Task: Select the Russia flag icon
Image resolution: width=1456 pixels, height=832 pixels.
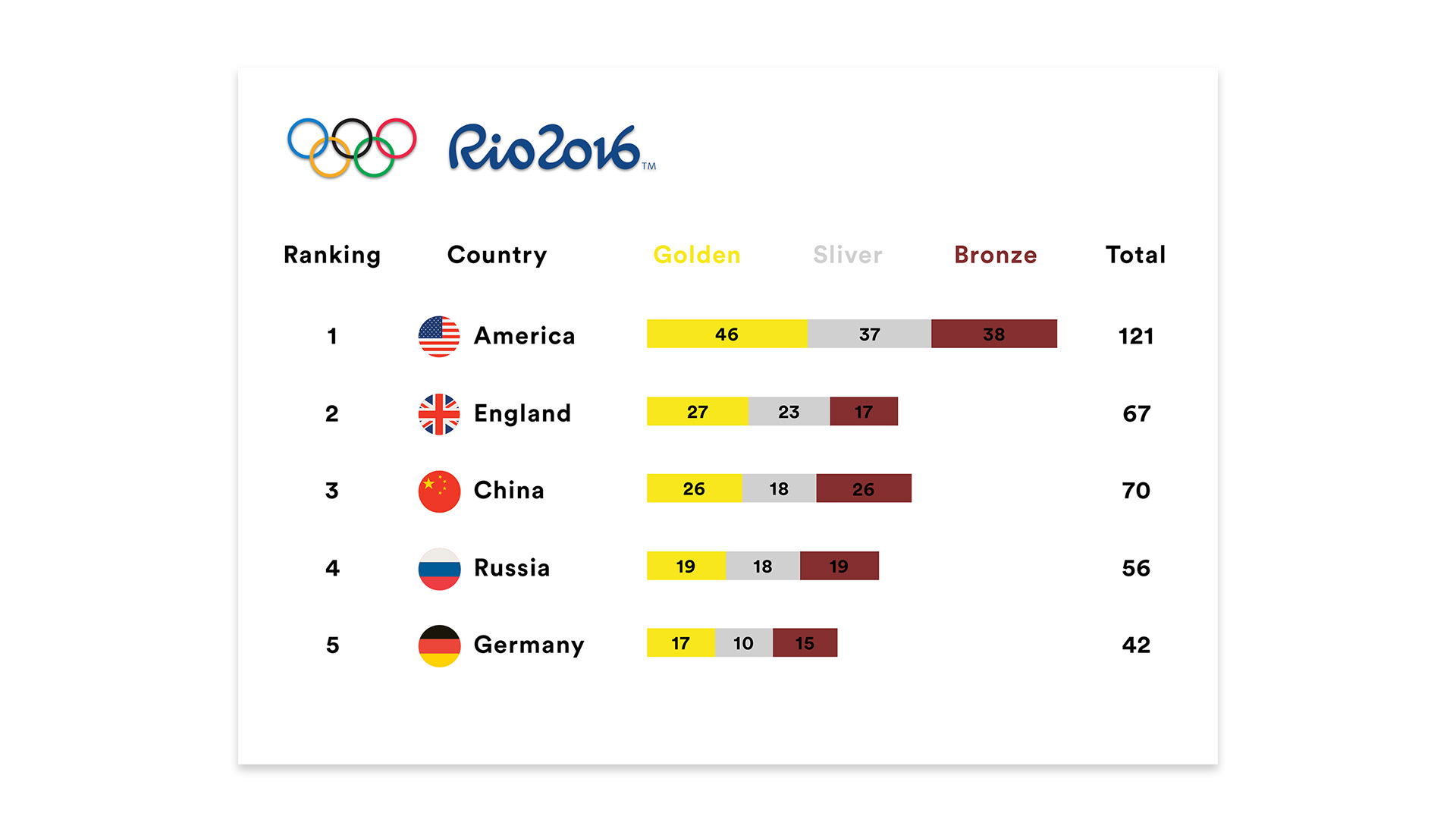Action: click(x=439, y=569)
